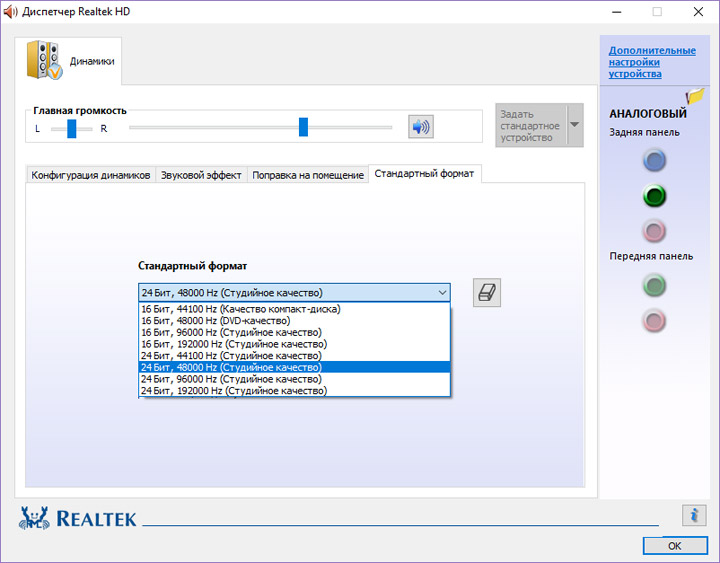Select the blue rear panel jack
720x563 pixels.
654,161
